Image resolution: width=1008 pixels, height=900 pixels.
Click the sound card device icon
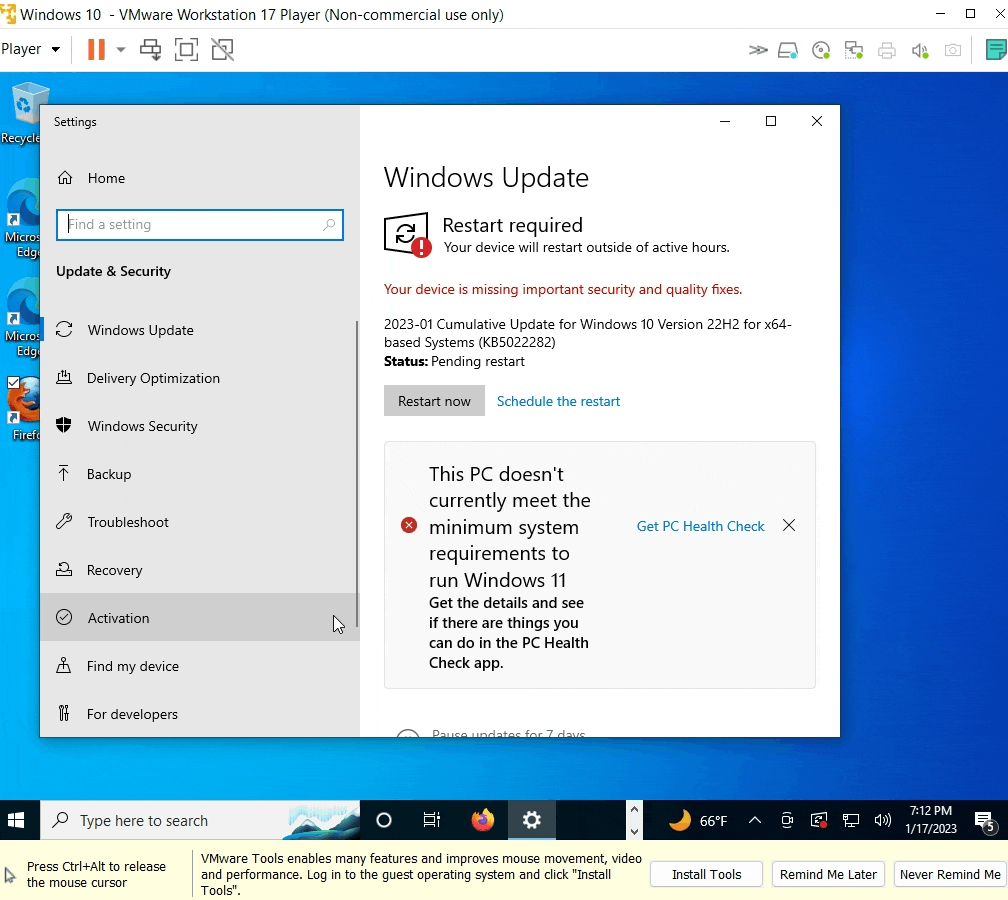tap(920, 50)
